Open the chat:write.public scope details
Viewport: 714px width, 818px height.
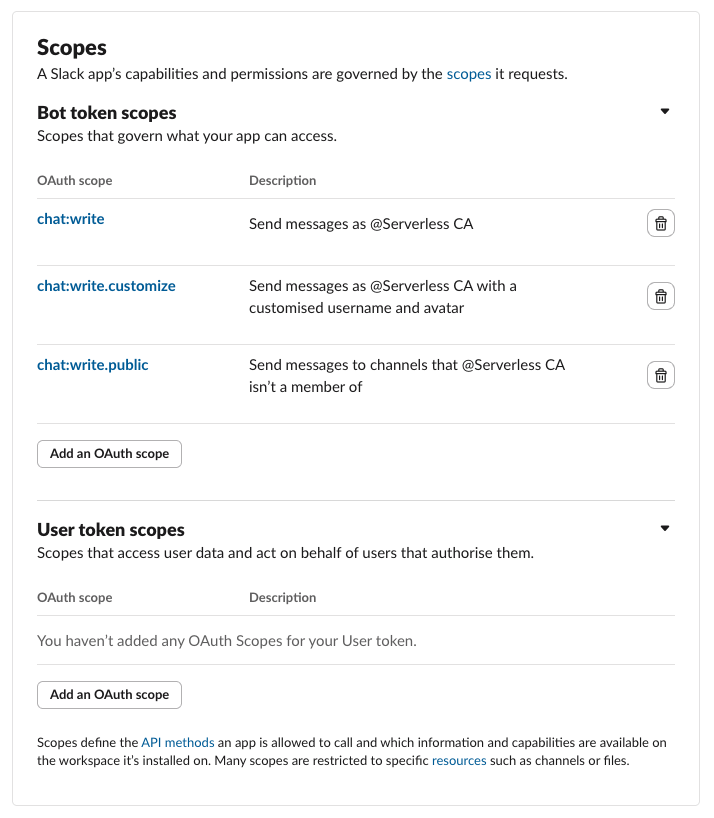[x=92, y=364]
